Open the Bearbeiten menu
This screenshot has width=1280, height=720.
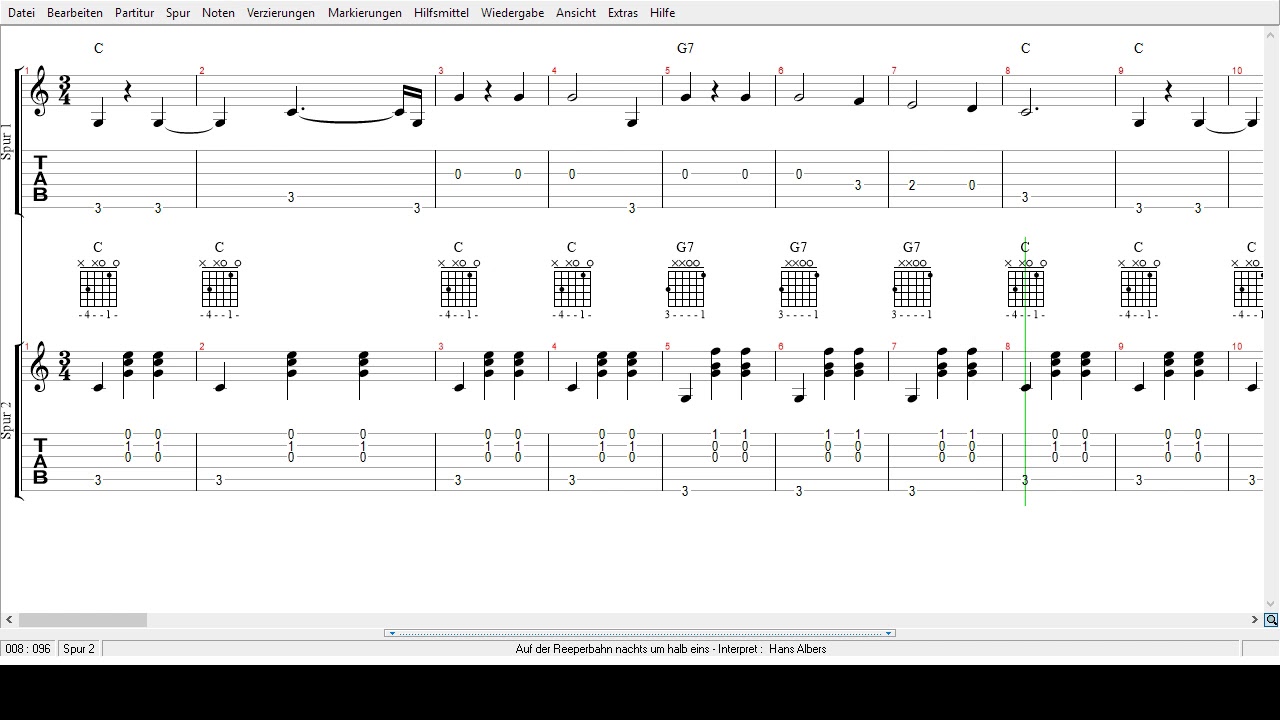[x=75, y=13]
